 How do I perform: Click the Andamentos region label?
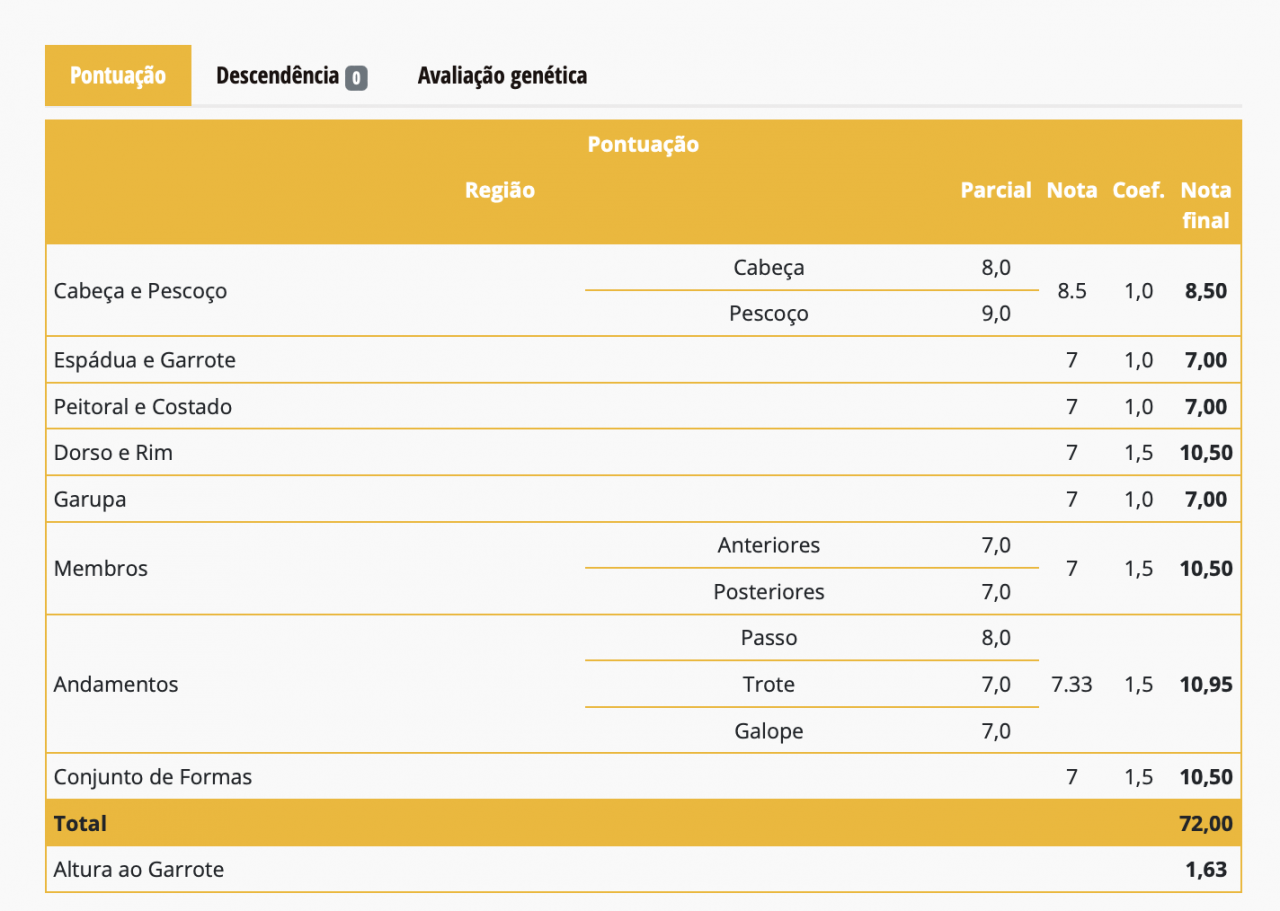[x=115, y=684]
